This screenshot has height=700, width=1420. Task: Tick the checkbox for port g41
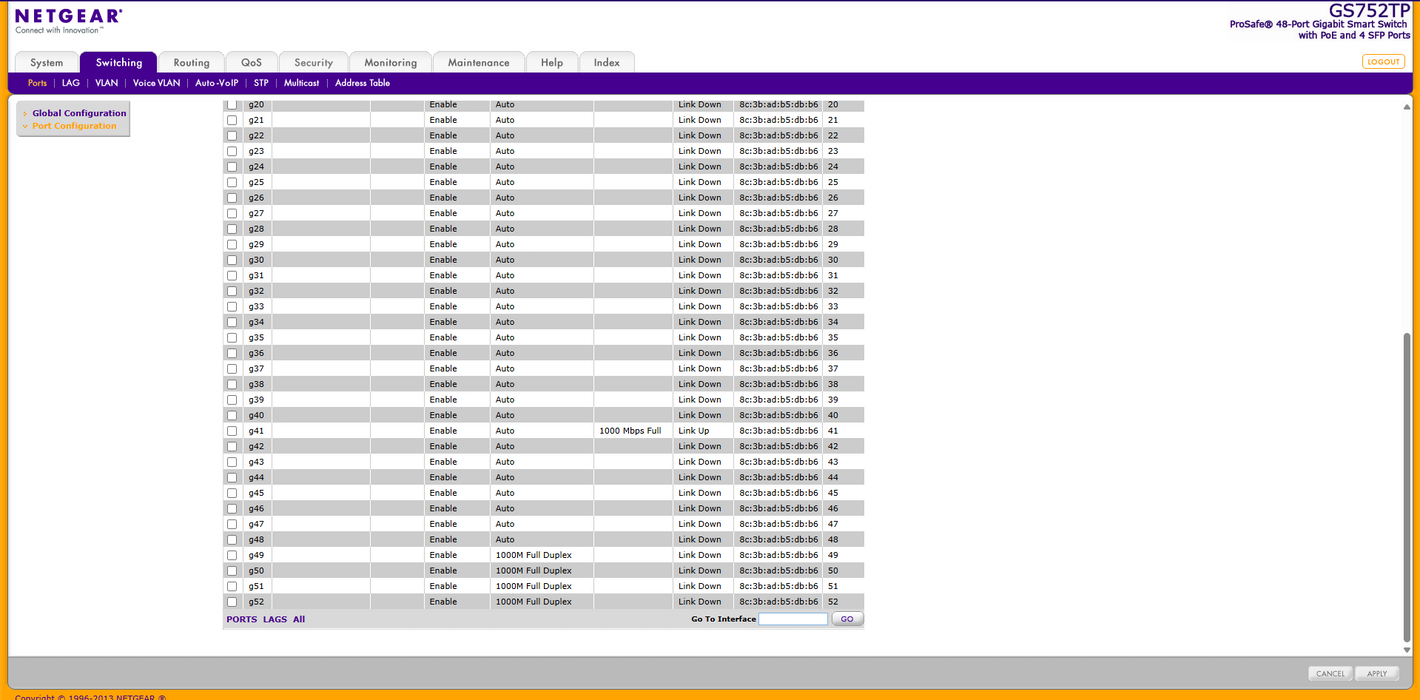[232, 431]
